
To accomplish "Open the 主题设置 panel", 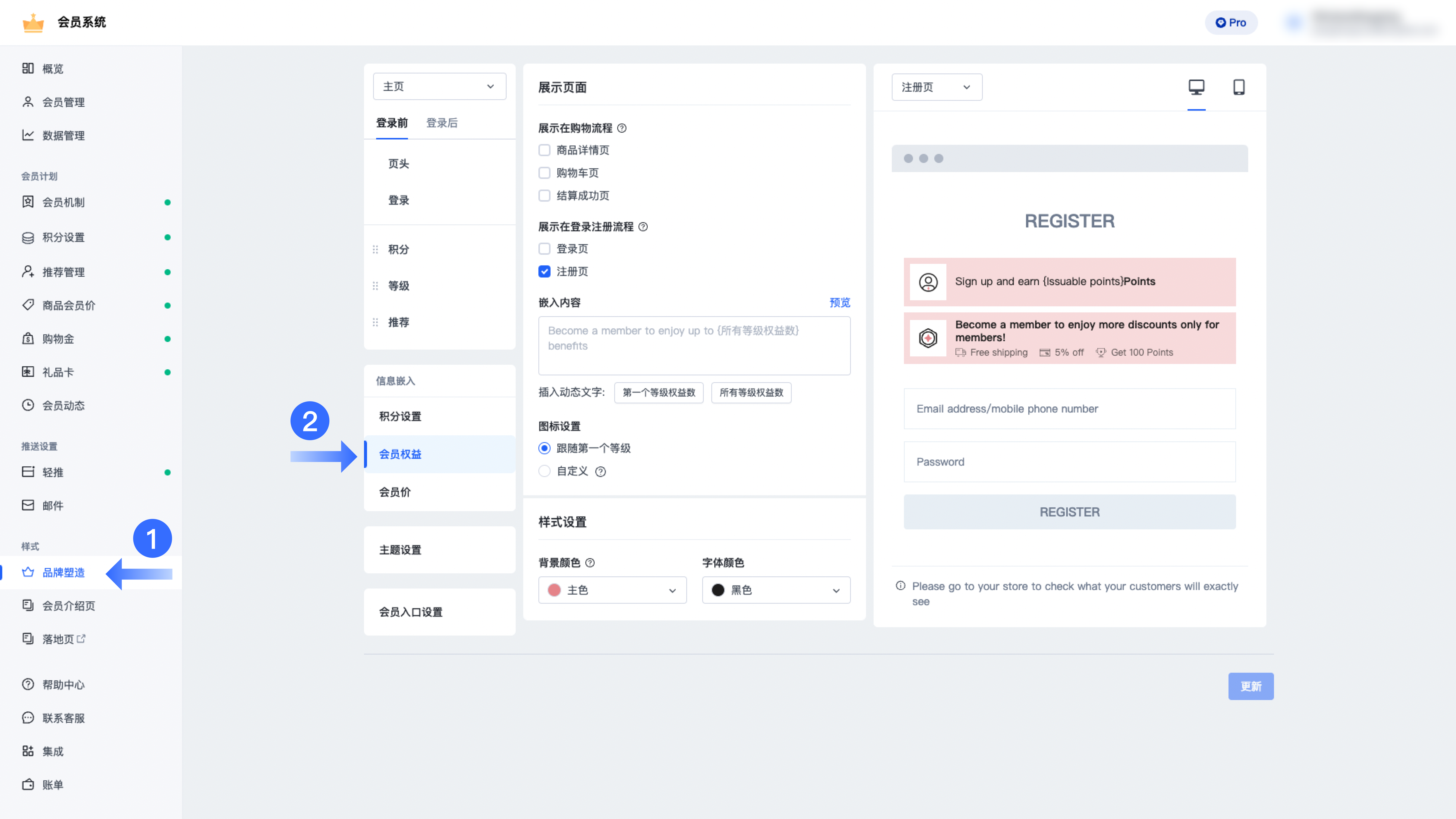I will 439,550.
